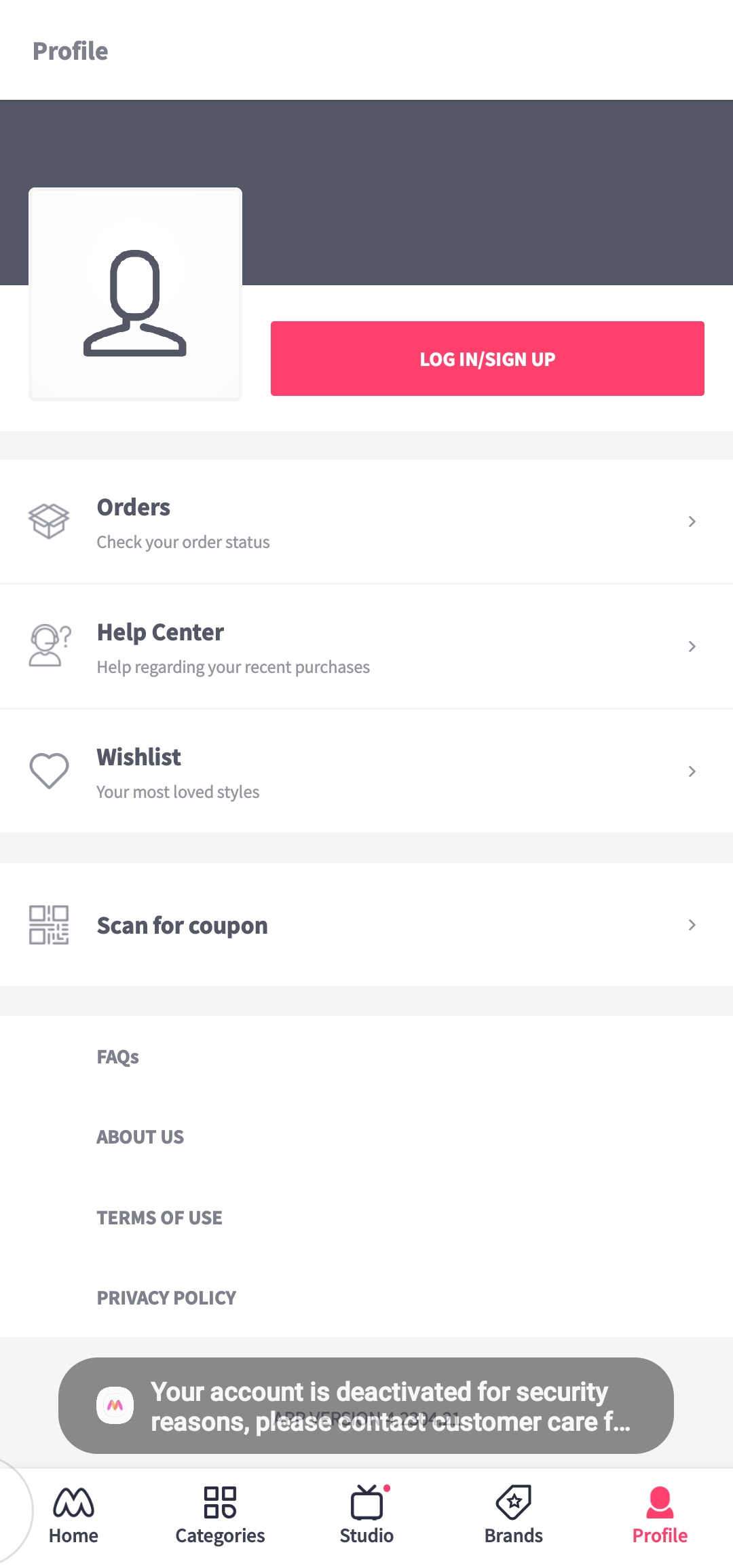Screen dimensions: 733x1568
Task: Open the FAQs link
Action: click(x=118, y=1057)
